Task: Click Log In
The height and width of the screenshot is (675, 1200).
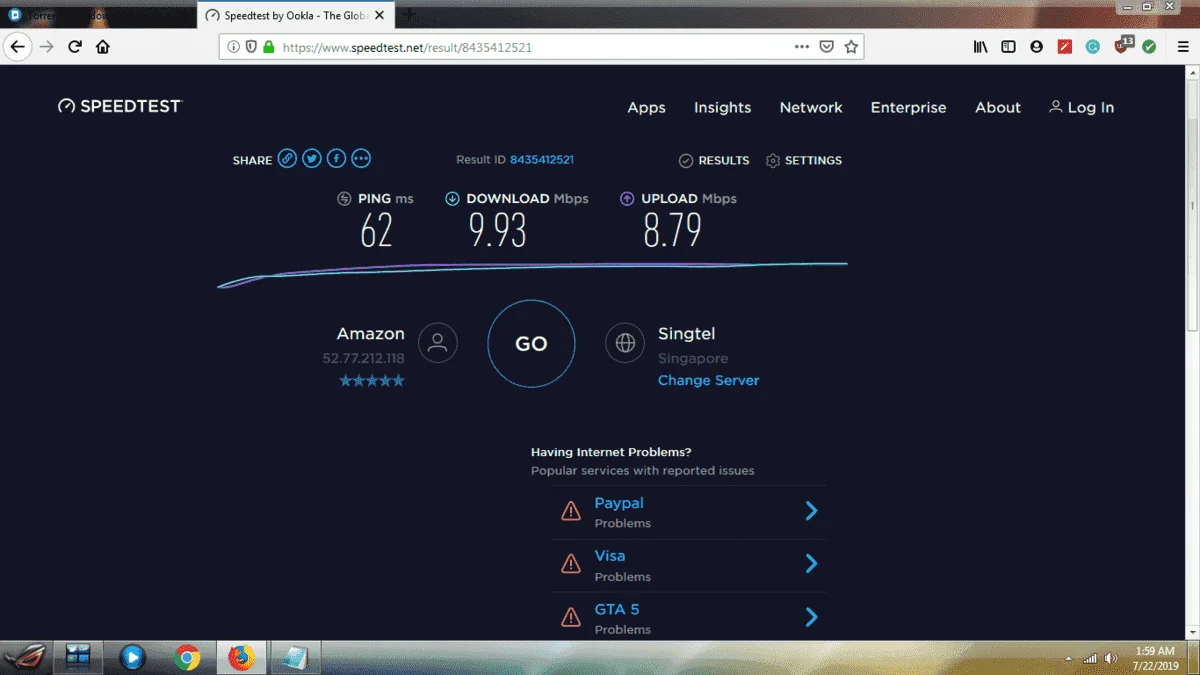Action: (x=1081, y=107)
